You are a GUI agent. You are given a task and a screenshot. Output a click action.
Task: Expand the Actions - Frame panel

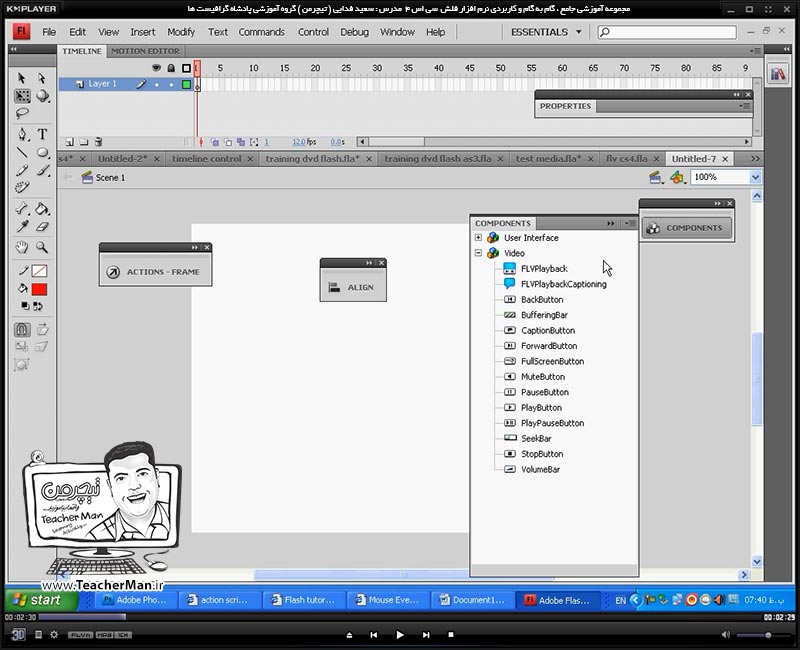[194, 247]
